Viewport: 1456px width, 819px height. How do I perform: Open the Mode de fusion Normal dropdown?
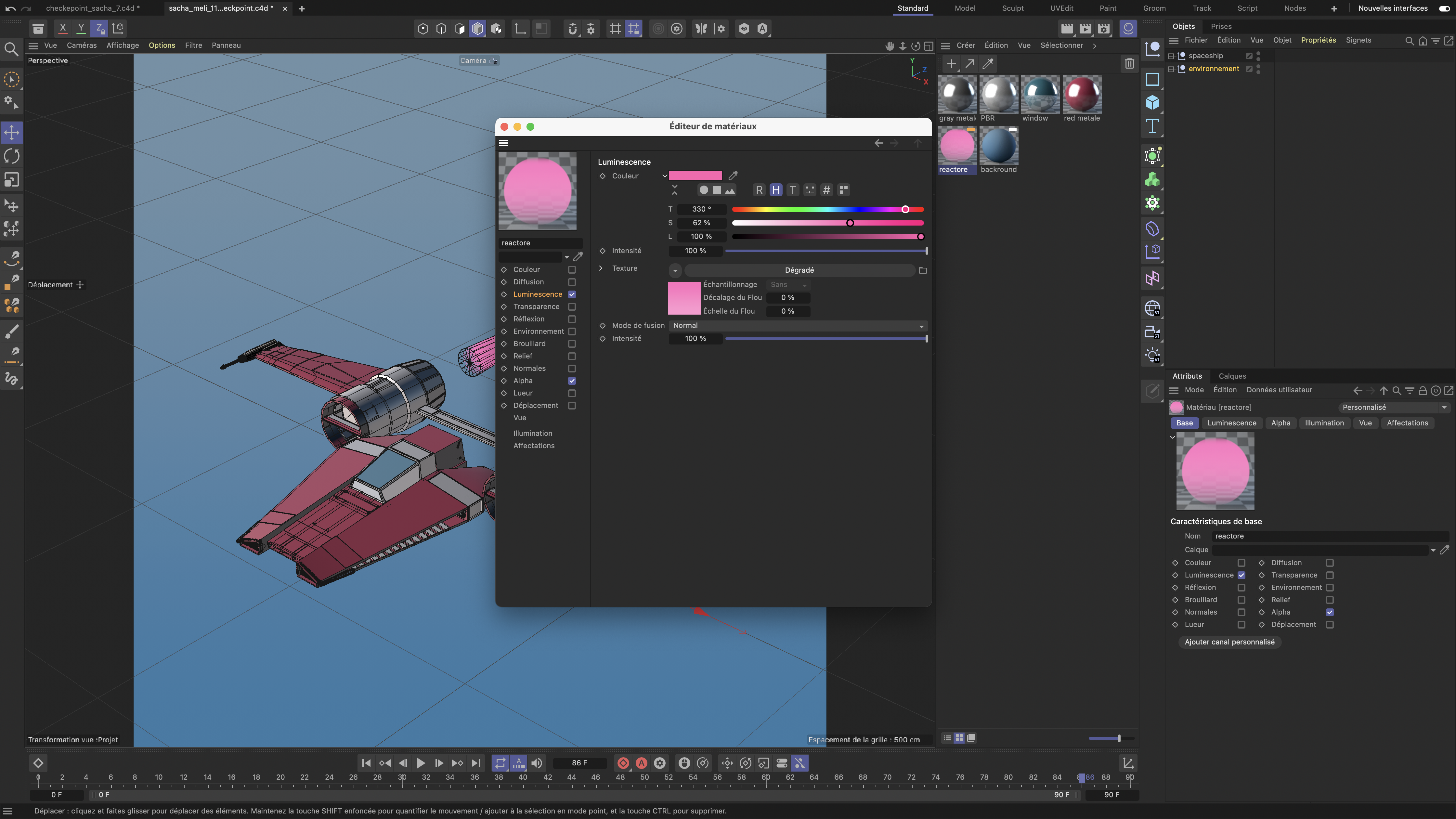pos(798,326)
